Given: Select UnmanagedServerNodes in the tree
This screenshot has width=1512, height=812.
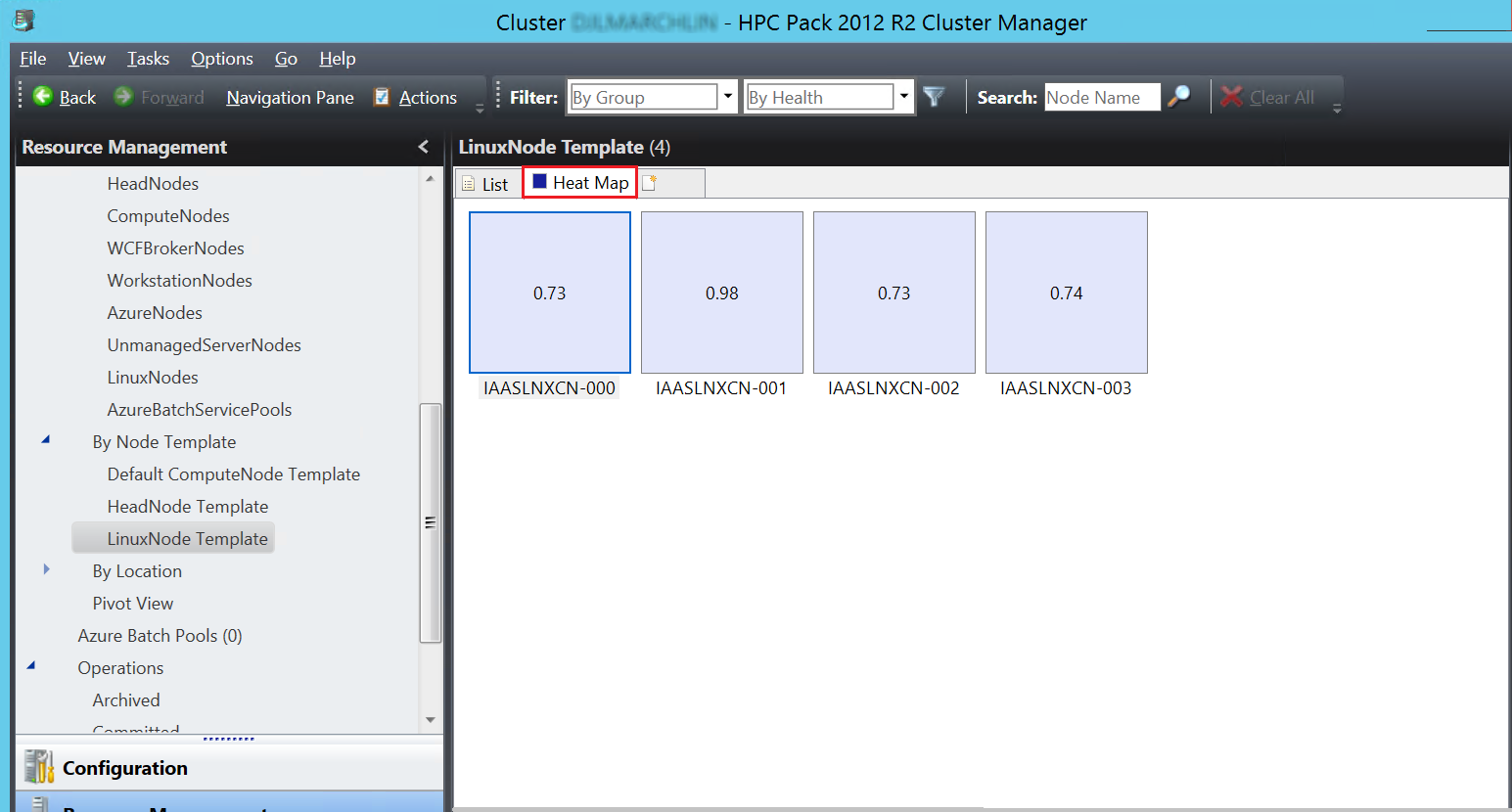Looking at the screenshot, I should tap(205, 345).
